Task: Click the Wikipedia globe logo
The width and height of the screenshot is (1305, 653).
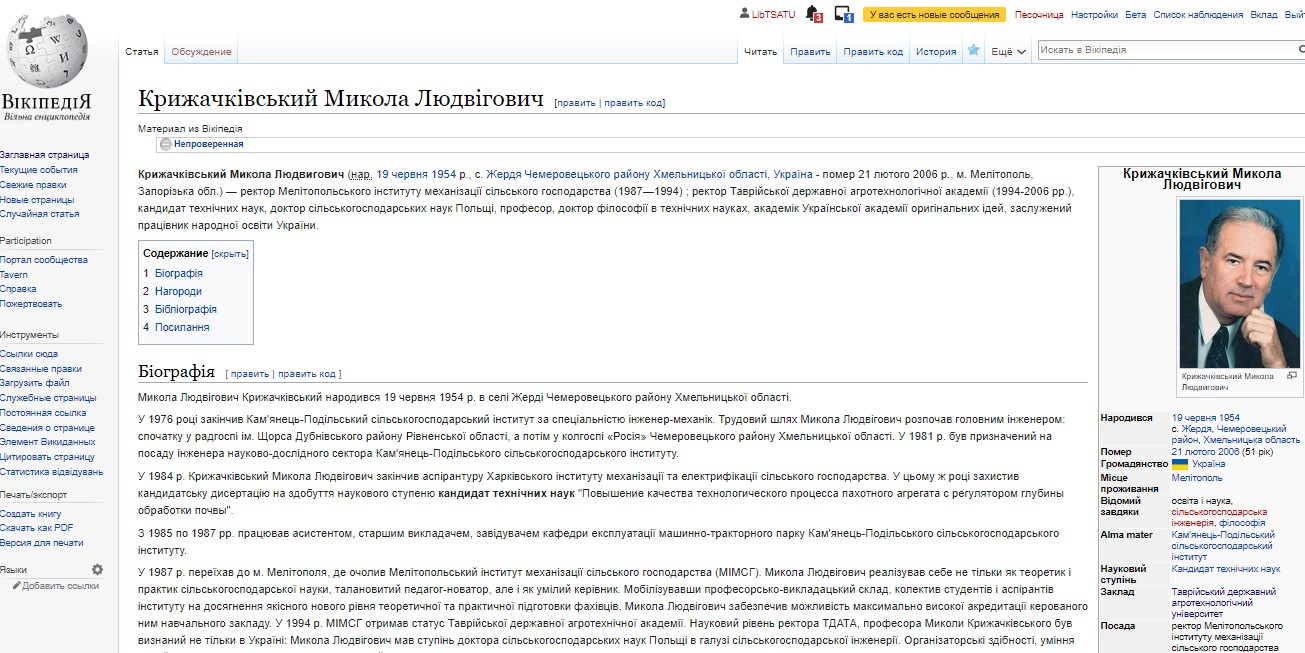Action: tap(47, 52)
